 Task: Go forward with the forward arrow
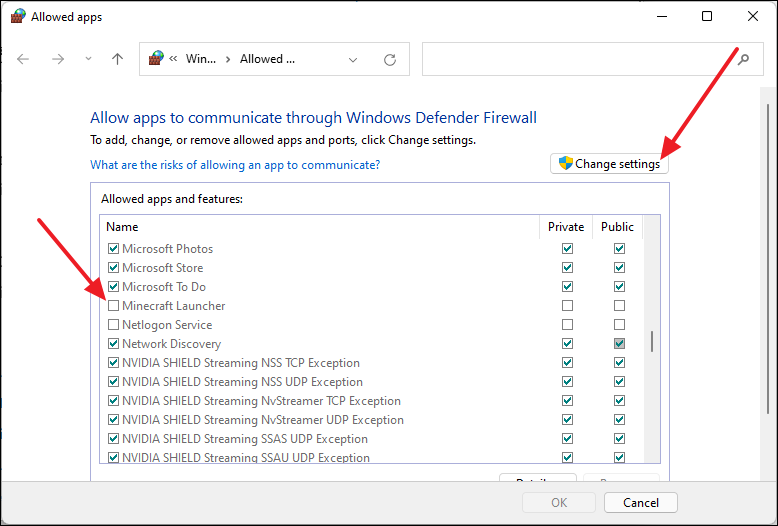tap(59, 59)
